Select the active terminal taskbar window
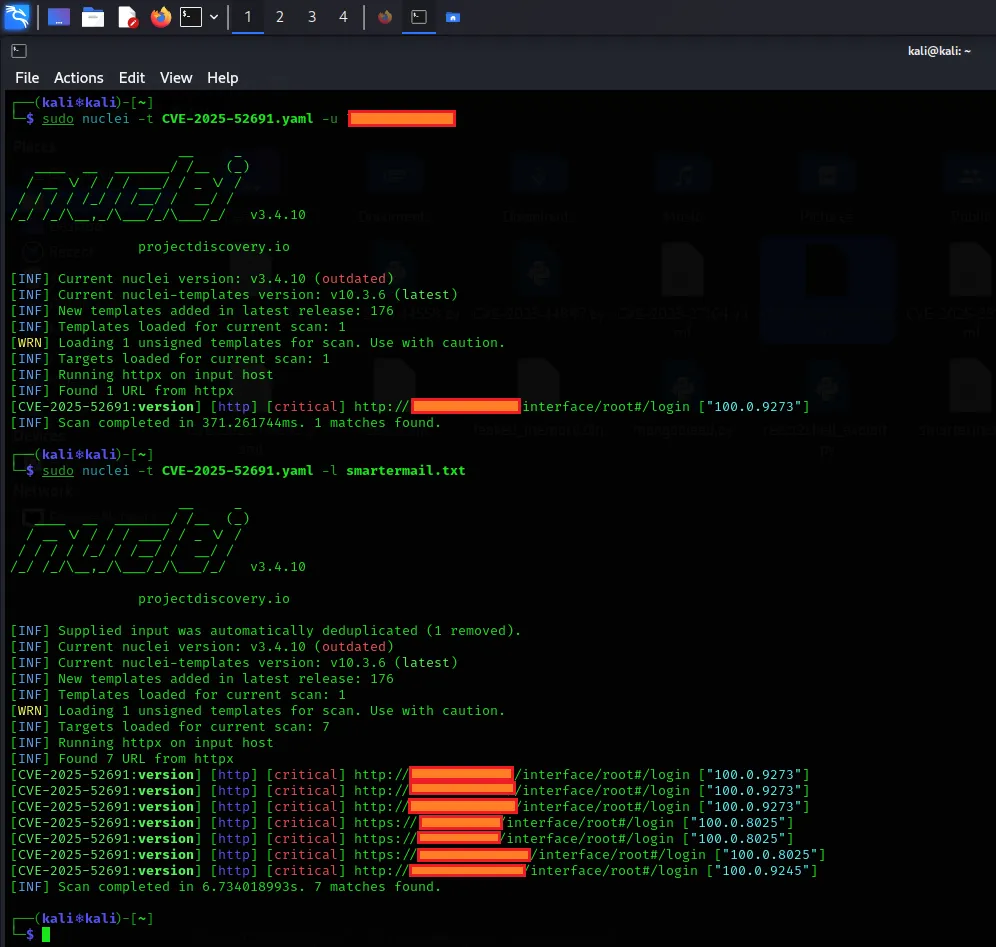The height and width of the screenshot is (947, 996). pyautogui.click(x=420, y=17)
